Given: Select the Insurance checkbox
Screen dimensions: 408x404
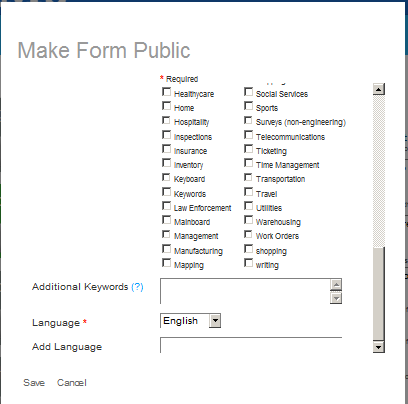Looking at the screenshot, I should click(166, 149).
